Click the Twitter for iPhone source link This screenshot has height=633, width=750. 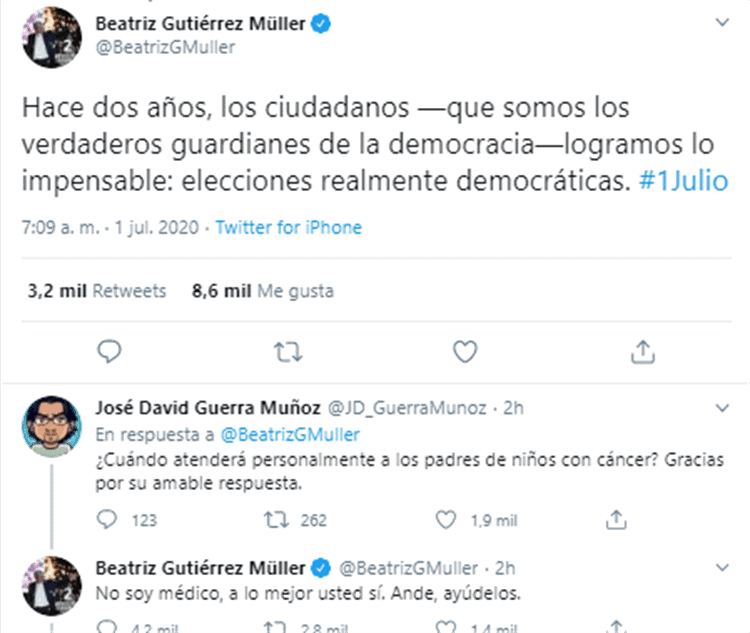coord(289,228)
